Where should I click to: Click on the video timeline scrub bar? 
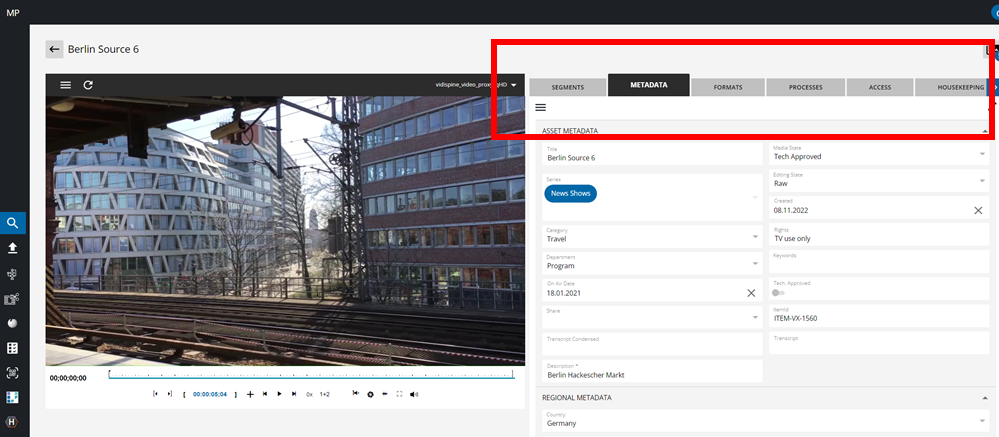coord(310,376)
